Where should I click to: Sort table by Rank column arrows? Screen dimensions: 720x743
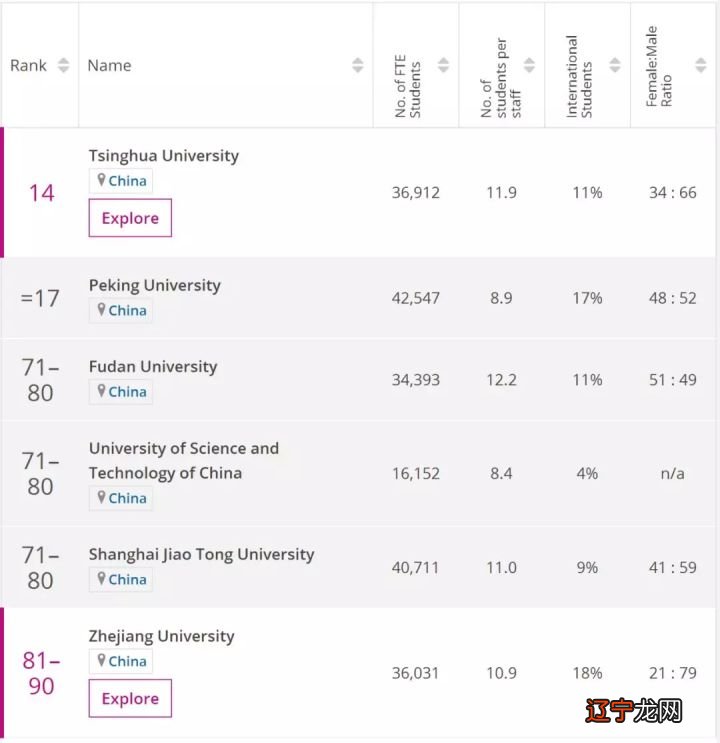pos(63,66)
